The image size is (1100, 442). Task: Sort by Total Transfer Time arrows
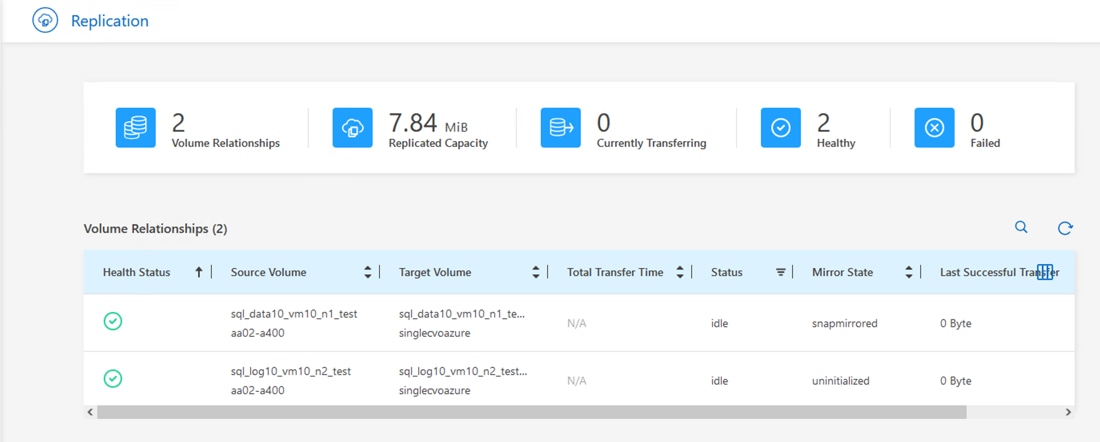(x=679, y=272)
